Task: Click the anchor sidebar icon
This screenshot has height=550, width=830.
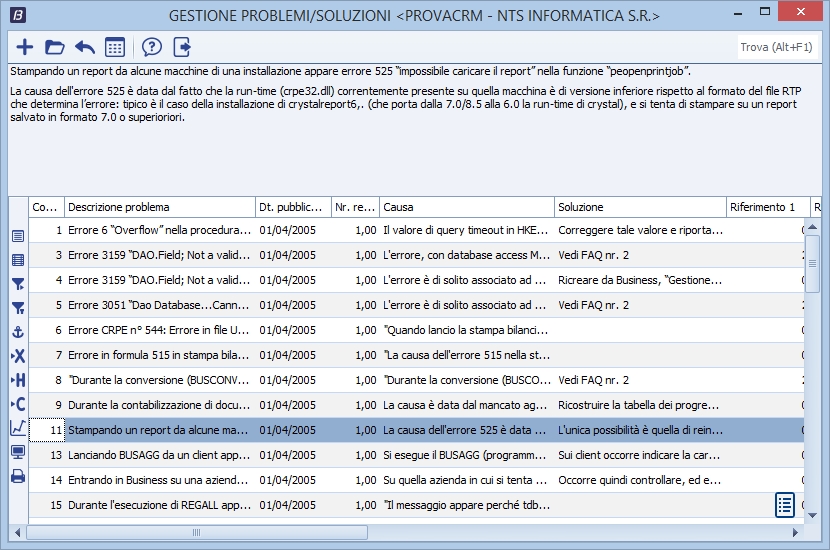Action: click(18, 332)
